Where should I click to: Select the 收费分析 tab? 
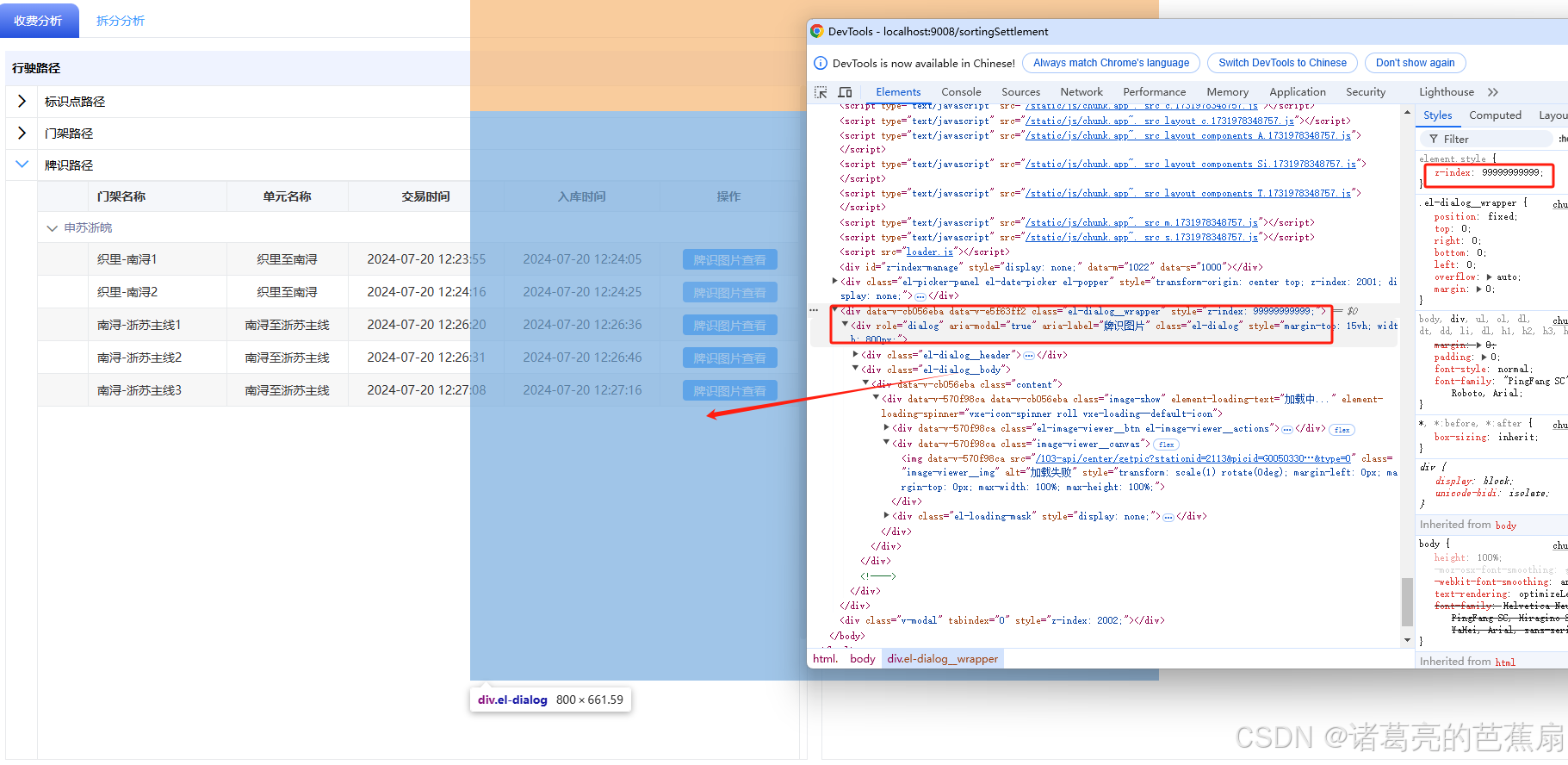click(39, 21)
